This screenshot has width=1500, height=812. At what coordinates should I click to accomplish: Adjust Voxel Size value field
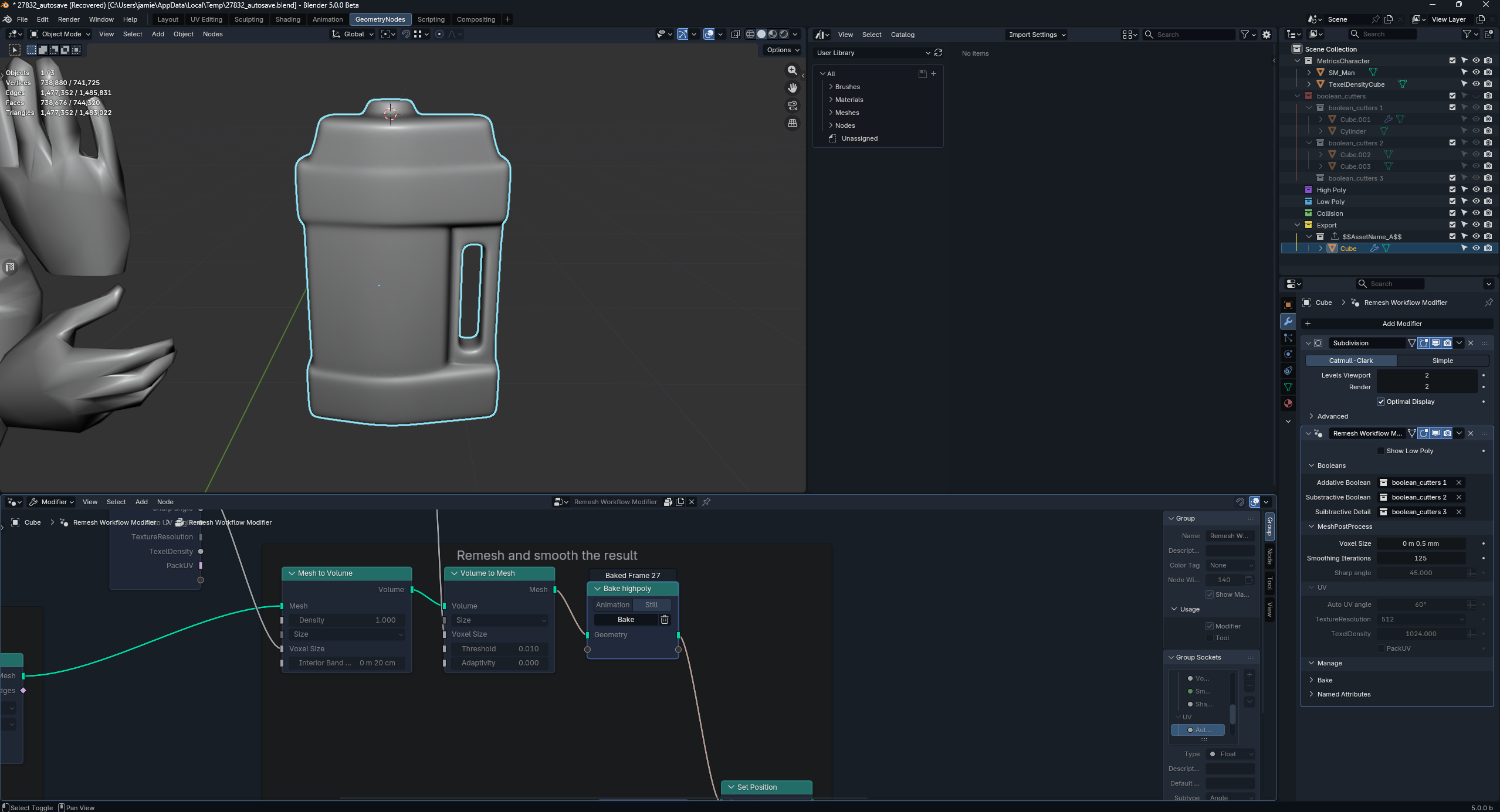pyautogui.click(x=1421, y=543)
